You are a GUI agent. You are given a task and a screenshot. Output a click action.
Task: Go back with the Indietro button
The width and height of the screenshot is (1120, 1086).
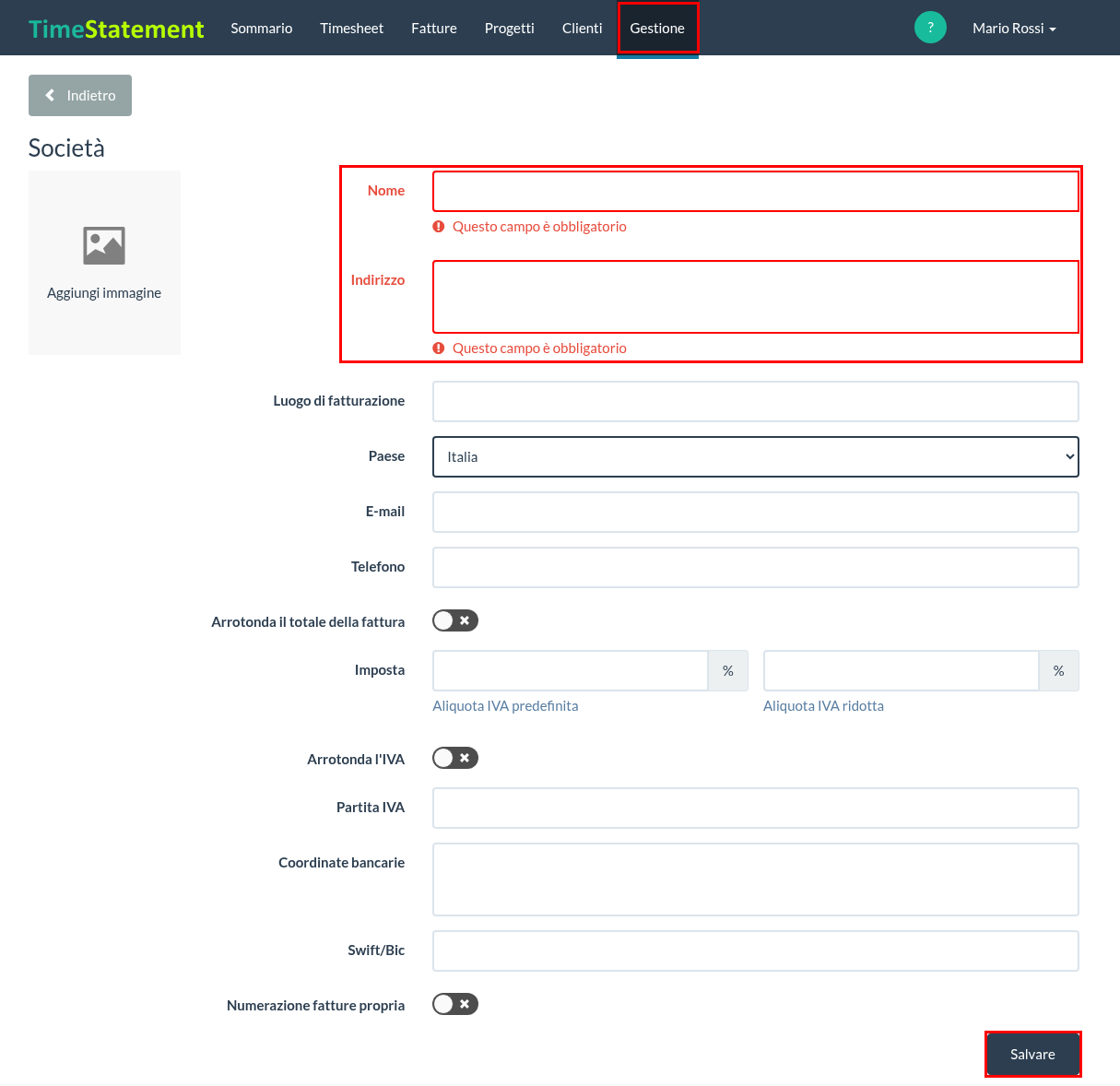tap(80, 96)
